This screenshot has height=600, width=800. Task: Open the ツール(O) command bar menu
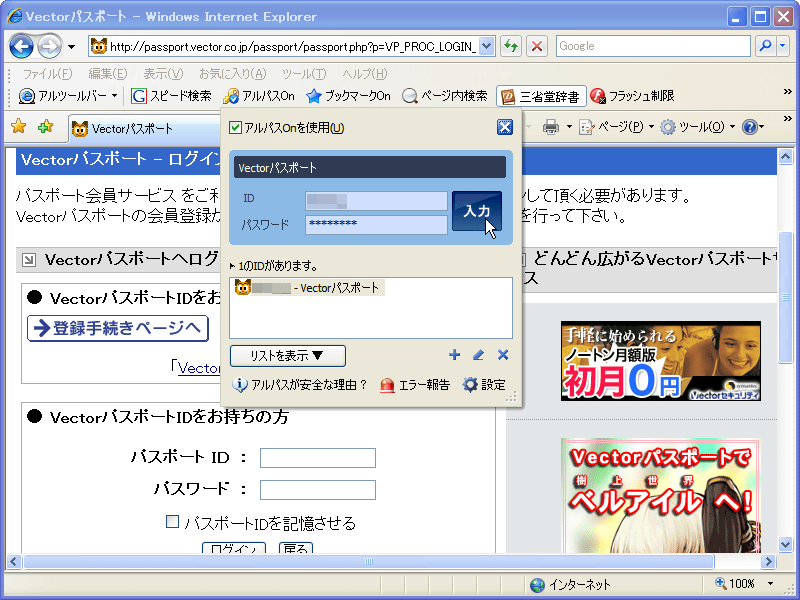tap(697, 127)
